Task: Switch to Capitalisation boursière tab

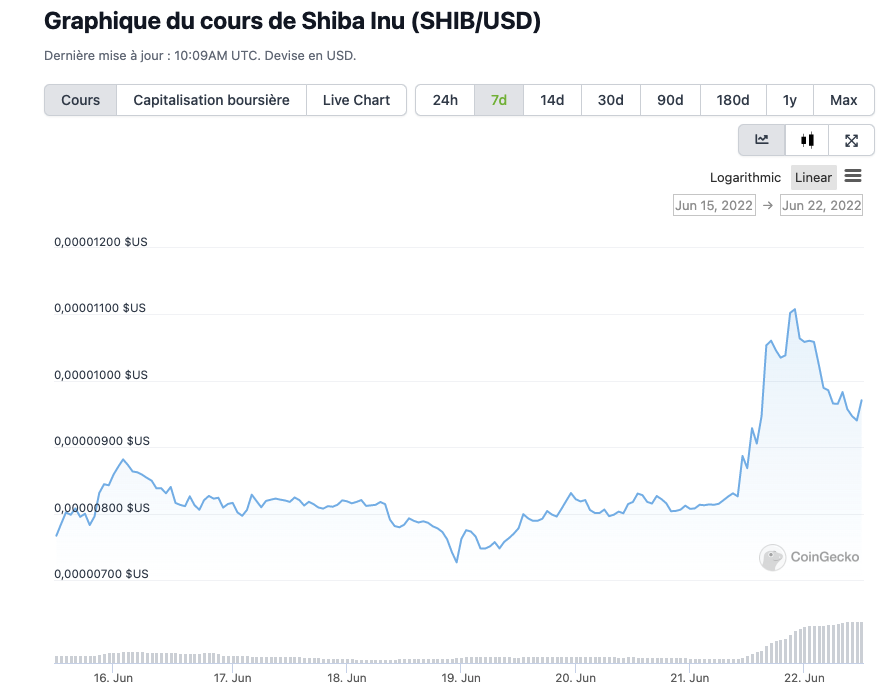Action: coord(211,100)
